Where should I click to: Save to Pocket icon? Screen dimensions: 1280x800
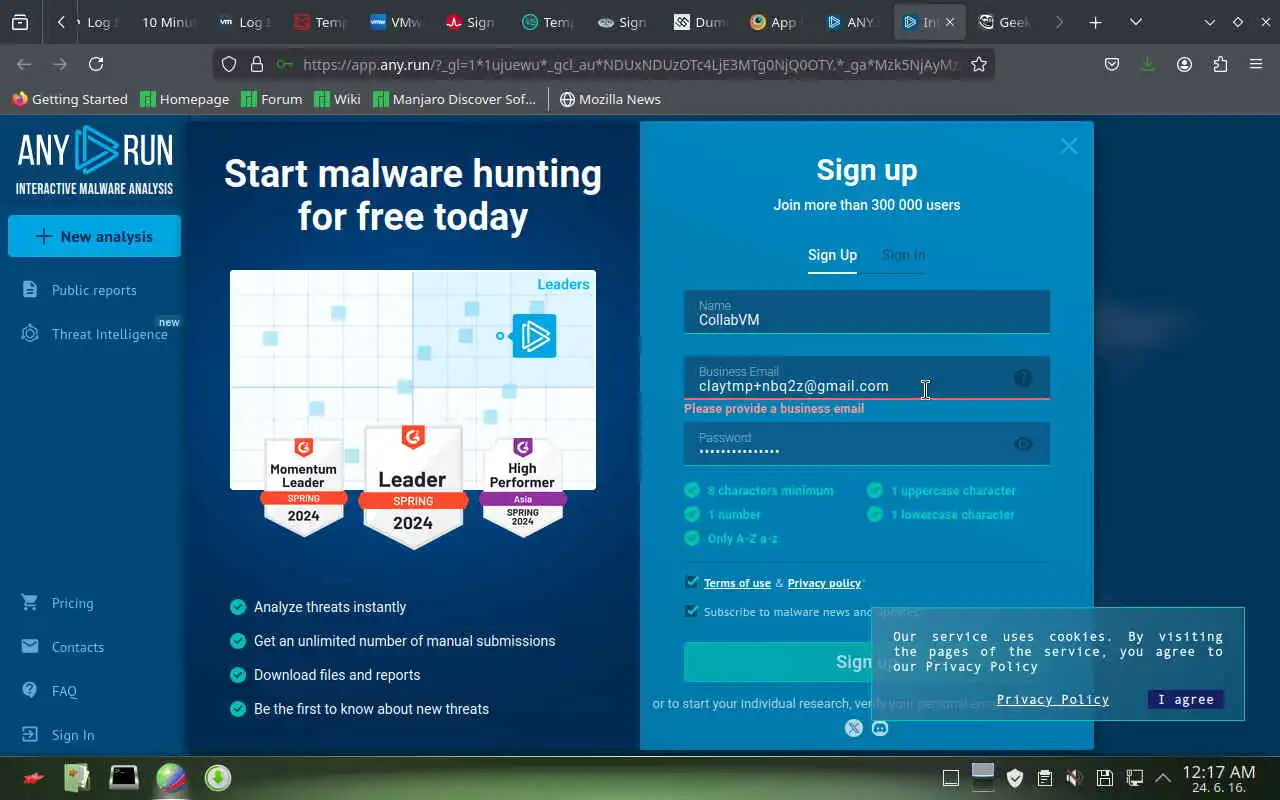tap(1112, 64)
